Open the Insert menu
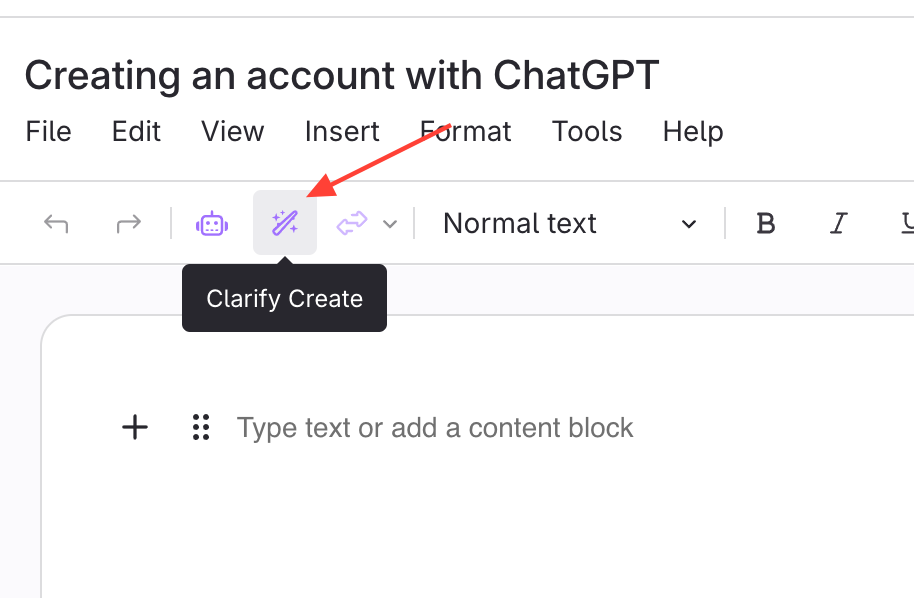Image resolution: width=914 pixels, height=598 pixels. pos(342,132)
